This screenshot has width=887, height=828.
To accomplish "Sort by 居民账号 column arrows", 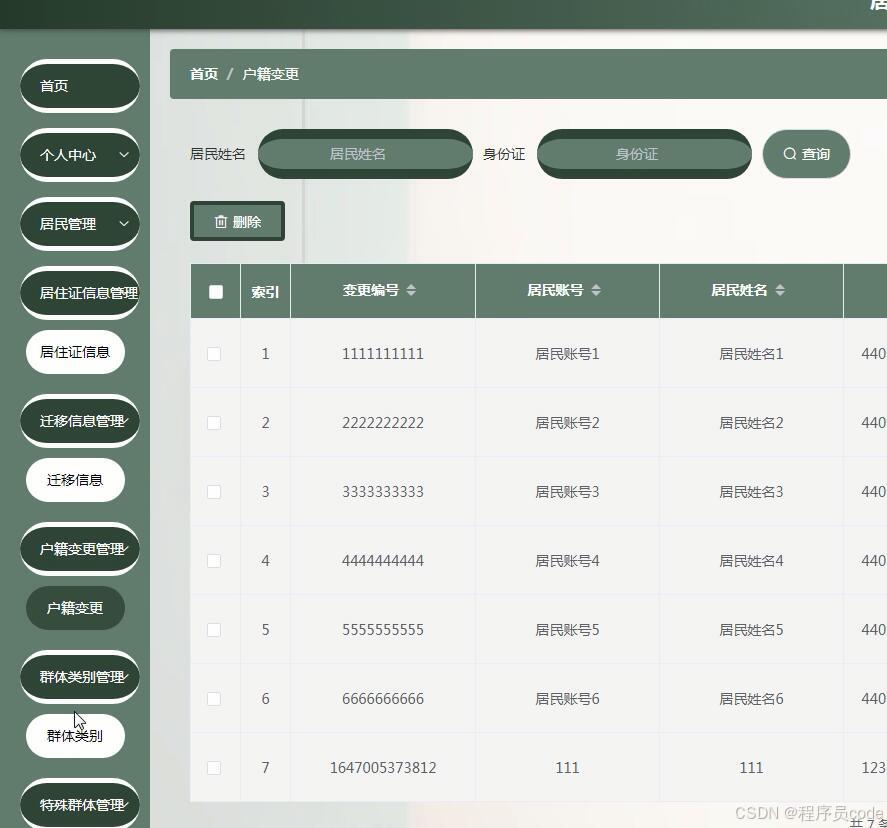I will tap(596, 290).
